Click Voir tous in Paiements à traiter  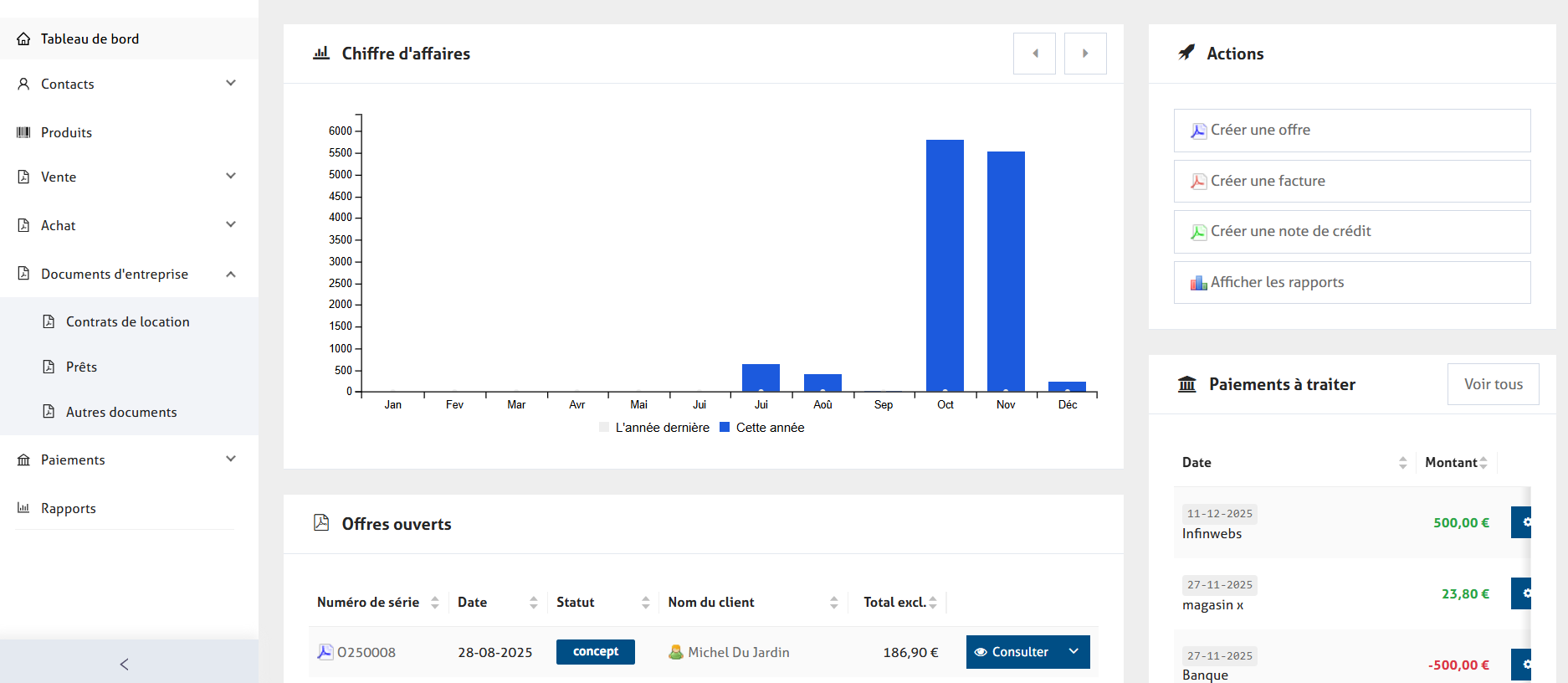[1493, 384]
